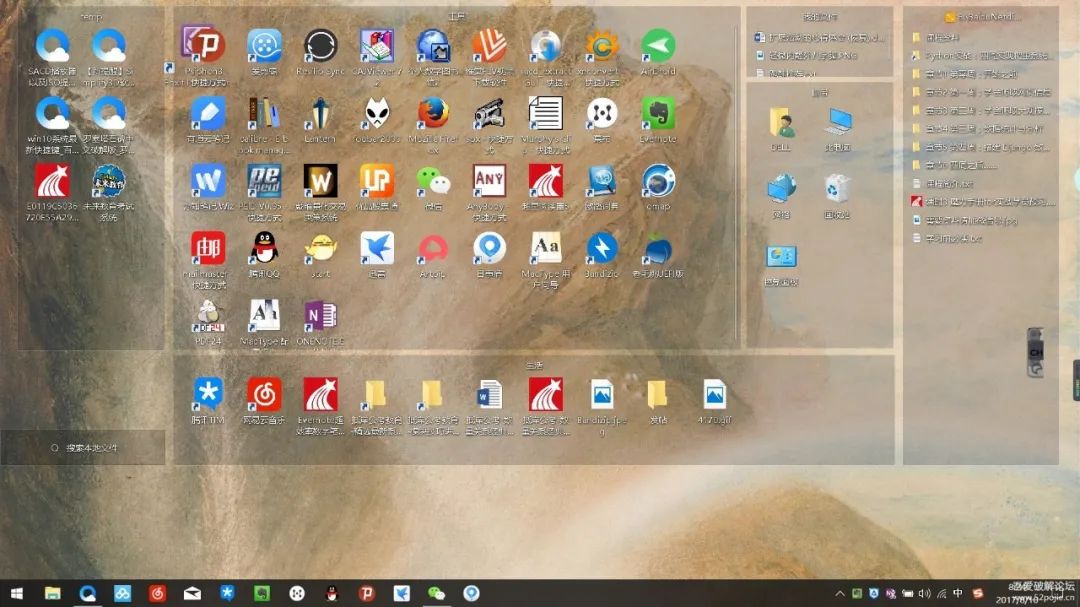Open MacType user wizard shortcut
The height and width of the screenshot is (607, 1080).
546,248
